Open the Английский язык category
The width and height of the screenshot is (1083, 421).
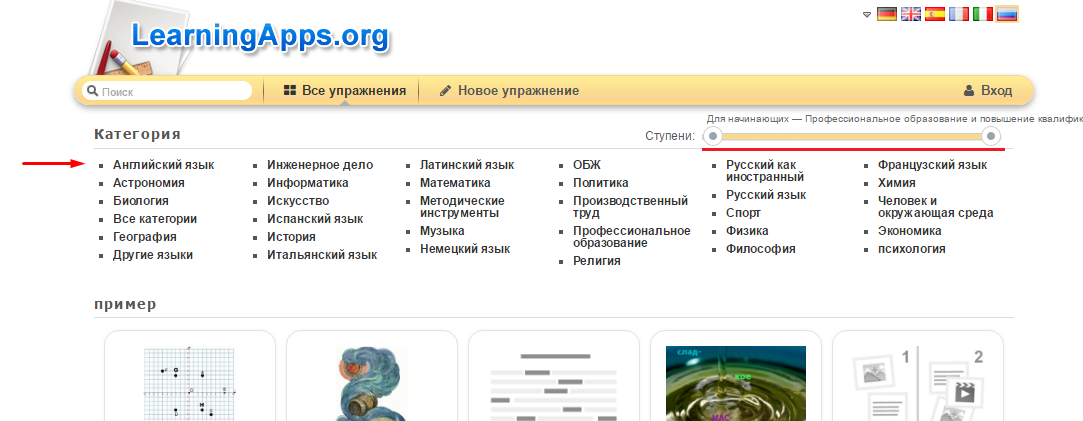[x=164, y=165]
